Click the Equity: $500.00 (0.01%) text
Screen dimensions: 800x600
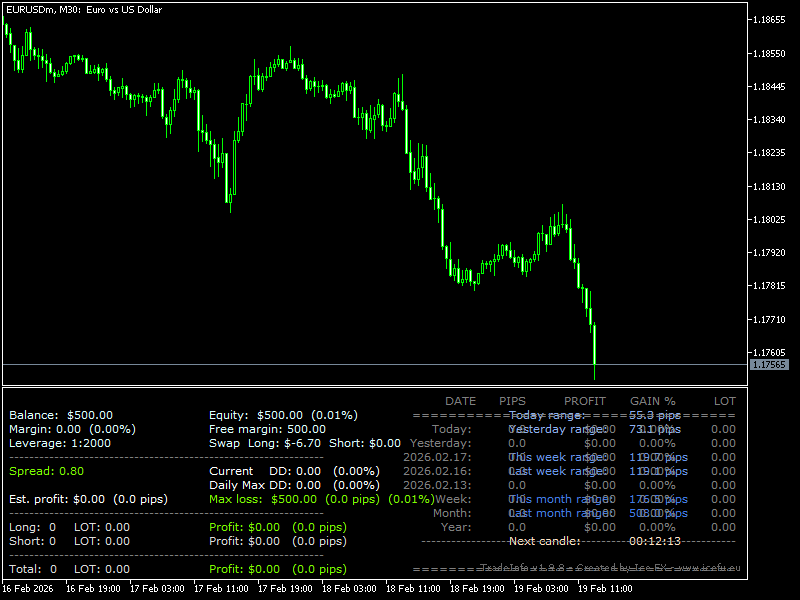click(284, 415)
